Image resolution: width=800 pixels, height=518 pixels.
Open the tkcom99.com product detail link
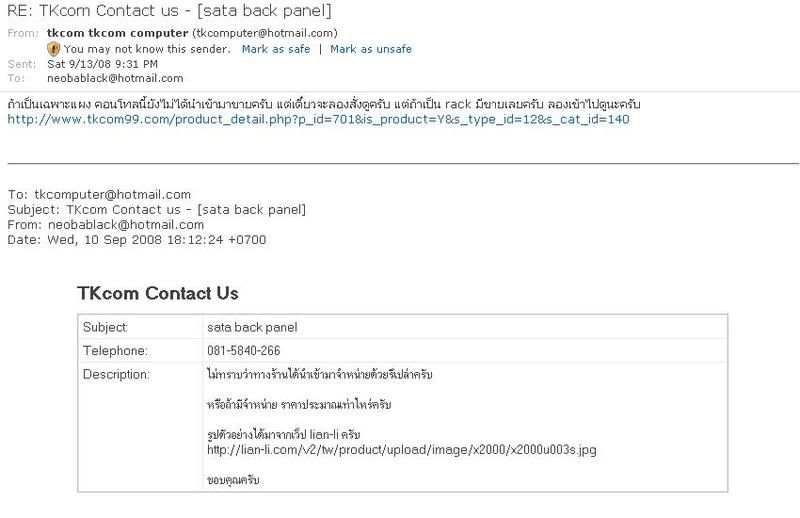(x=318, y=119)
